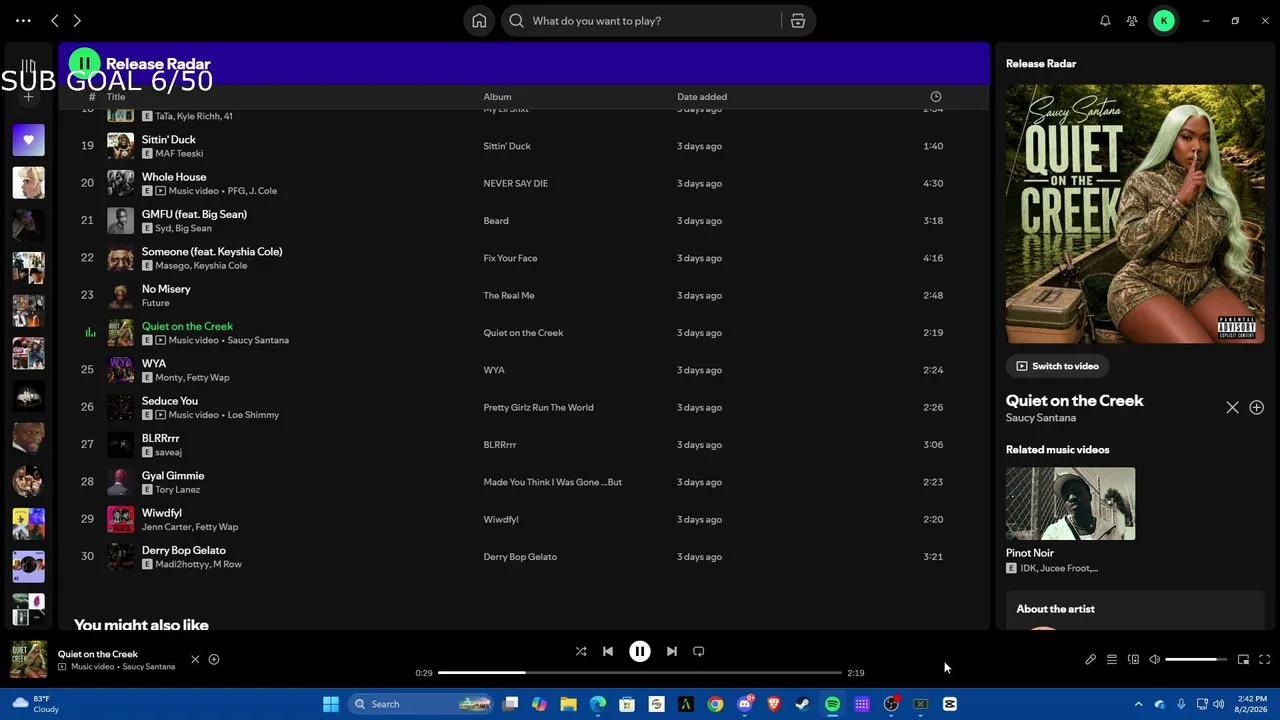Pause playlist with the green header button

point(85,64)
